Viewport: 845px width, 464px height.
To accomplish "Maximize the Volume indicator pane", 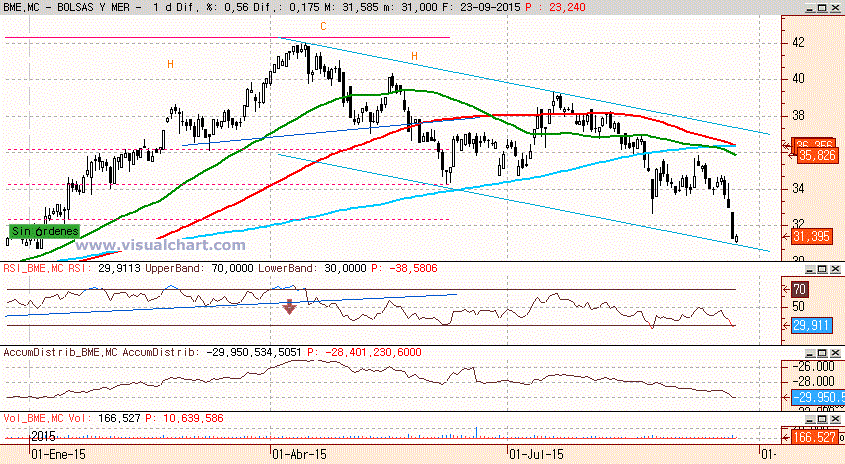I will (x=822, y=419).
